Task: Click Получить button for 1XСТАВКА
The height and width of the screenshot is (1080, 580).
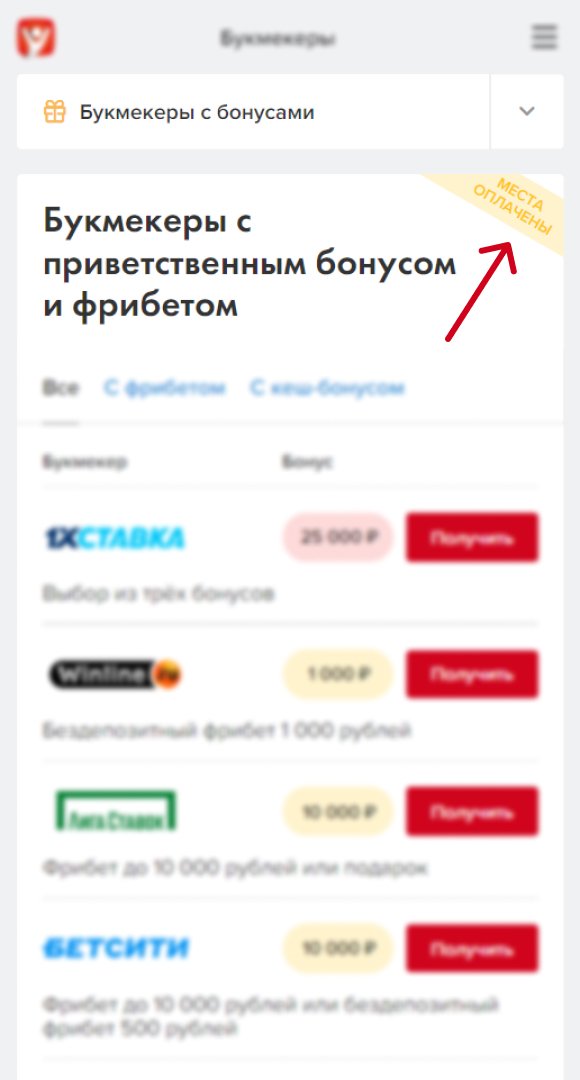Action: point(473,537)
